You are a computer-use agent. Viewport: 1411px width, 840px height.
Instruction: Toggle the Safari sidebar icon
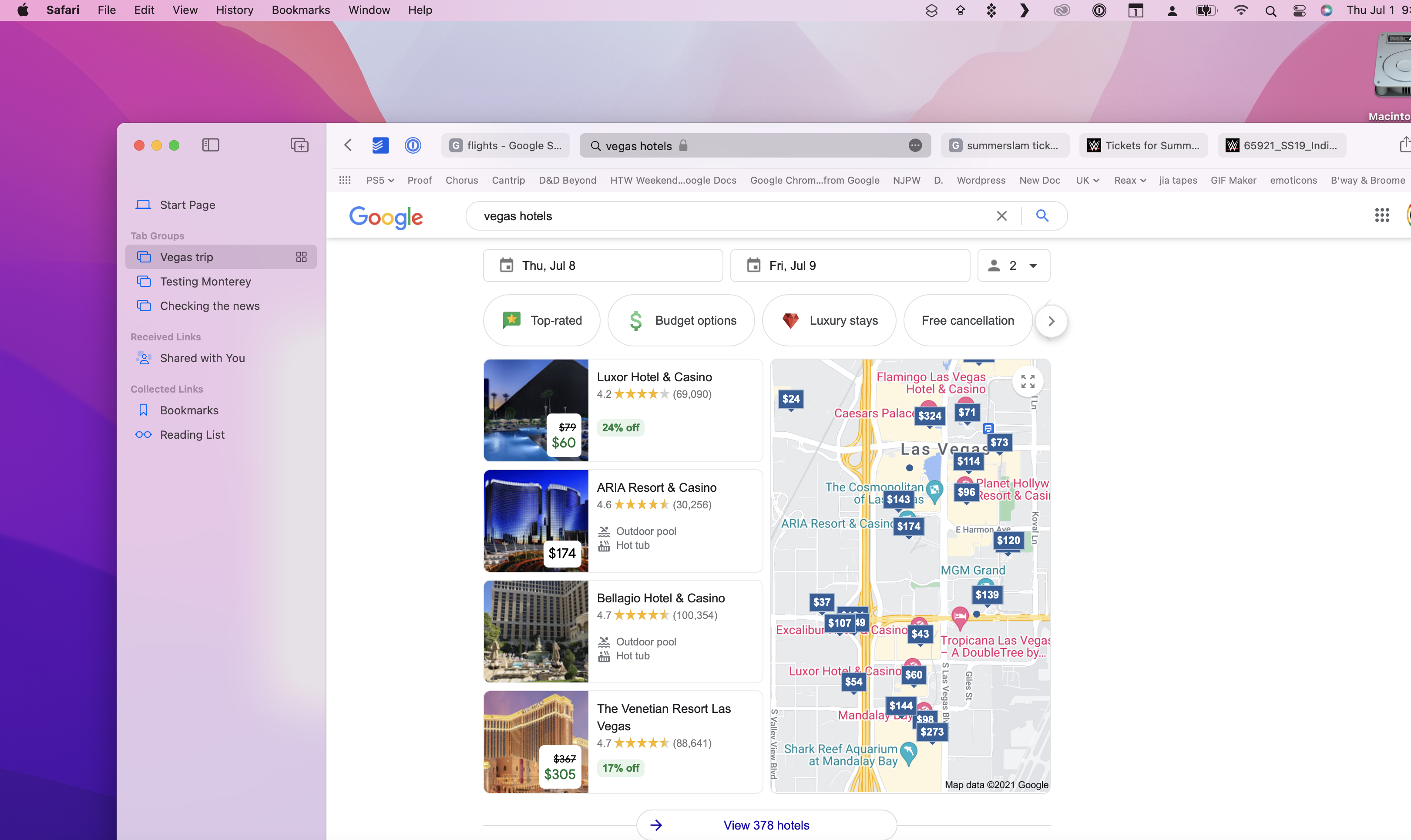point(211,145)
